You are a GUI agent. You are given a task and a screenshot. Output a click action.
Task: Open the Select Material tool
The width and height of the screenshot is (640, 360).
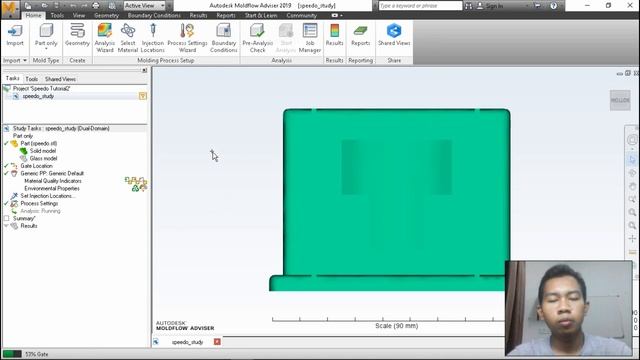tap(128, 38)
